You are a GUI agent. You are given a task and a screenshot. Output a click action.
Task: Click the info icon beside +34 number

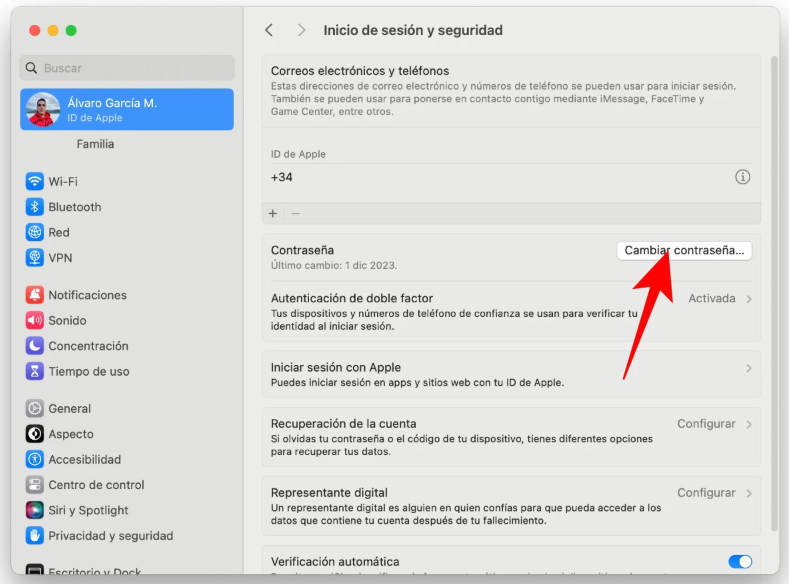[742, 177]
